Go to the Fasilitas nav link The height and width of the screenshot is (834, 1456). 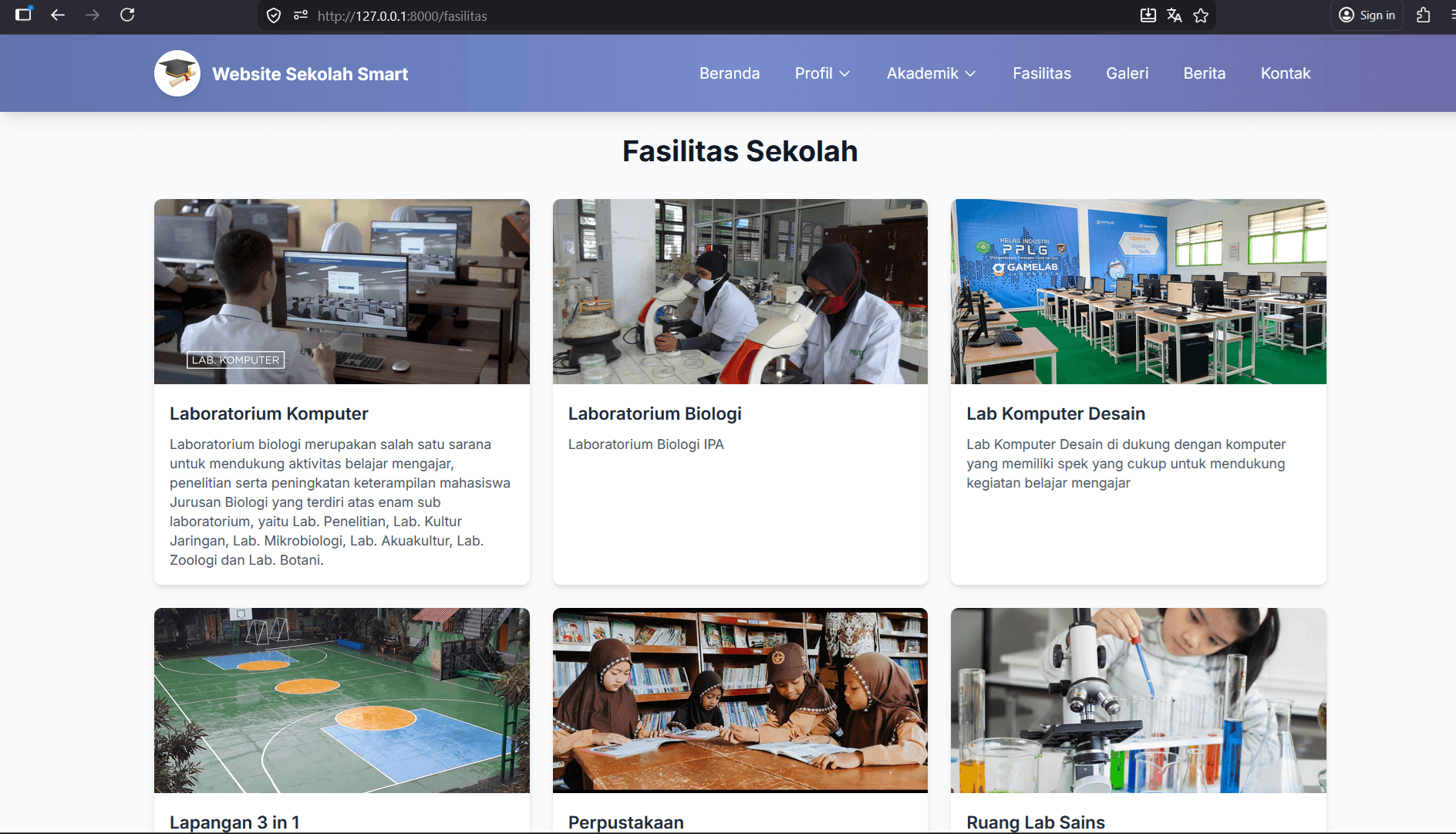1042,73
